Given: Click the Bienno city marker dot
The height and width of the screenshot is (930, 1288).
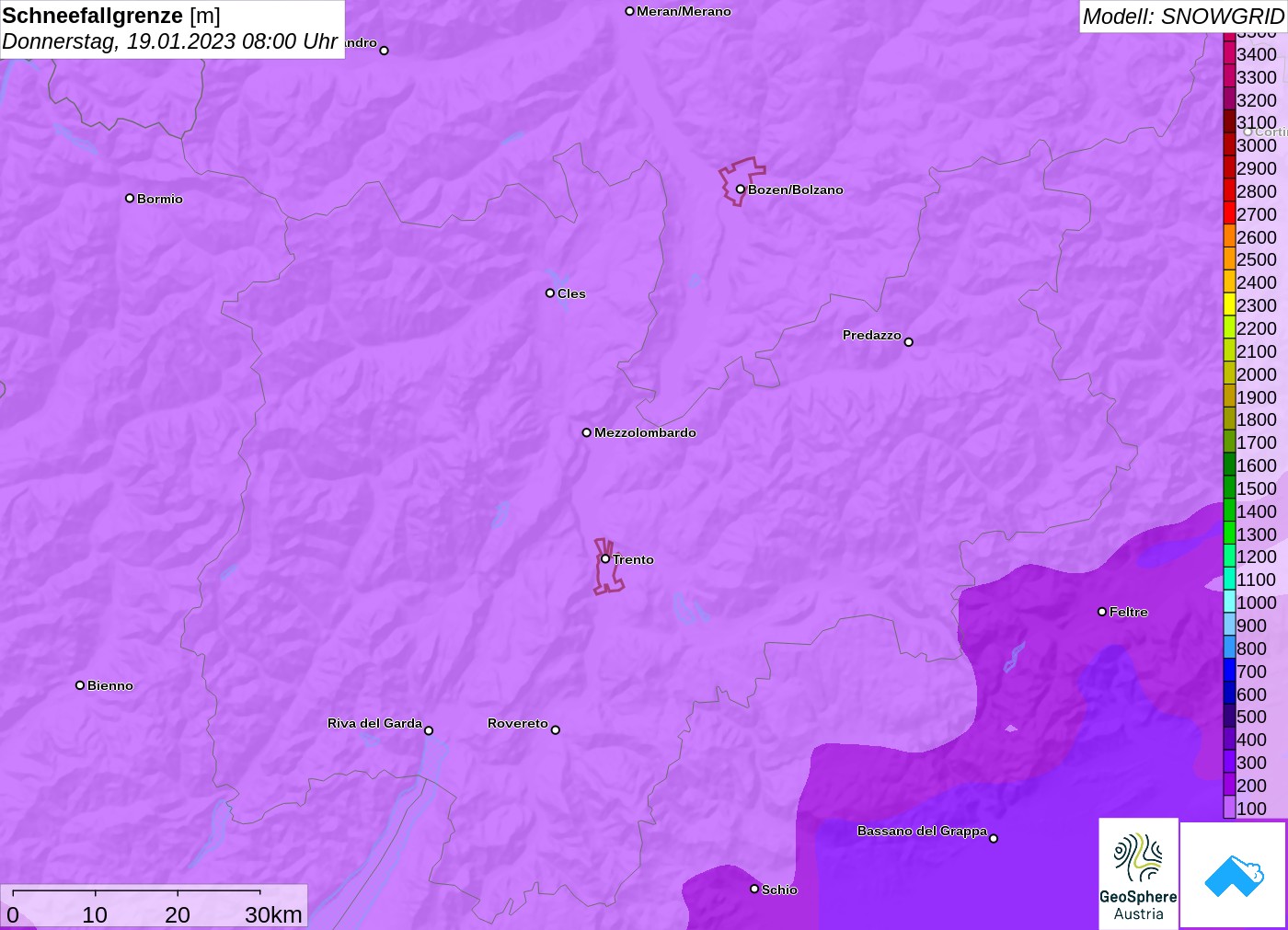Looking at the screenshot, I should click(x=80, y=685).
